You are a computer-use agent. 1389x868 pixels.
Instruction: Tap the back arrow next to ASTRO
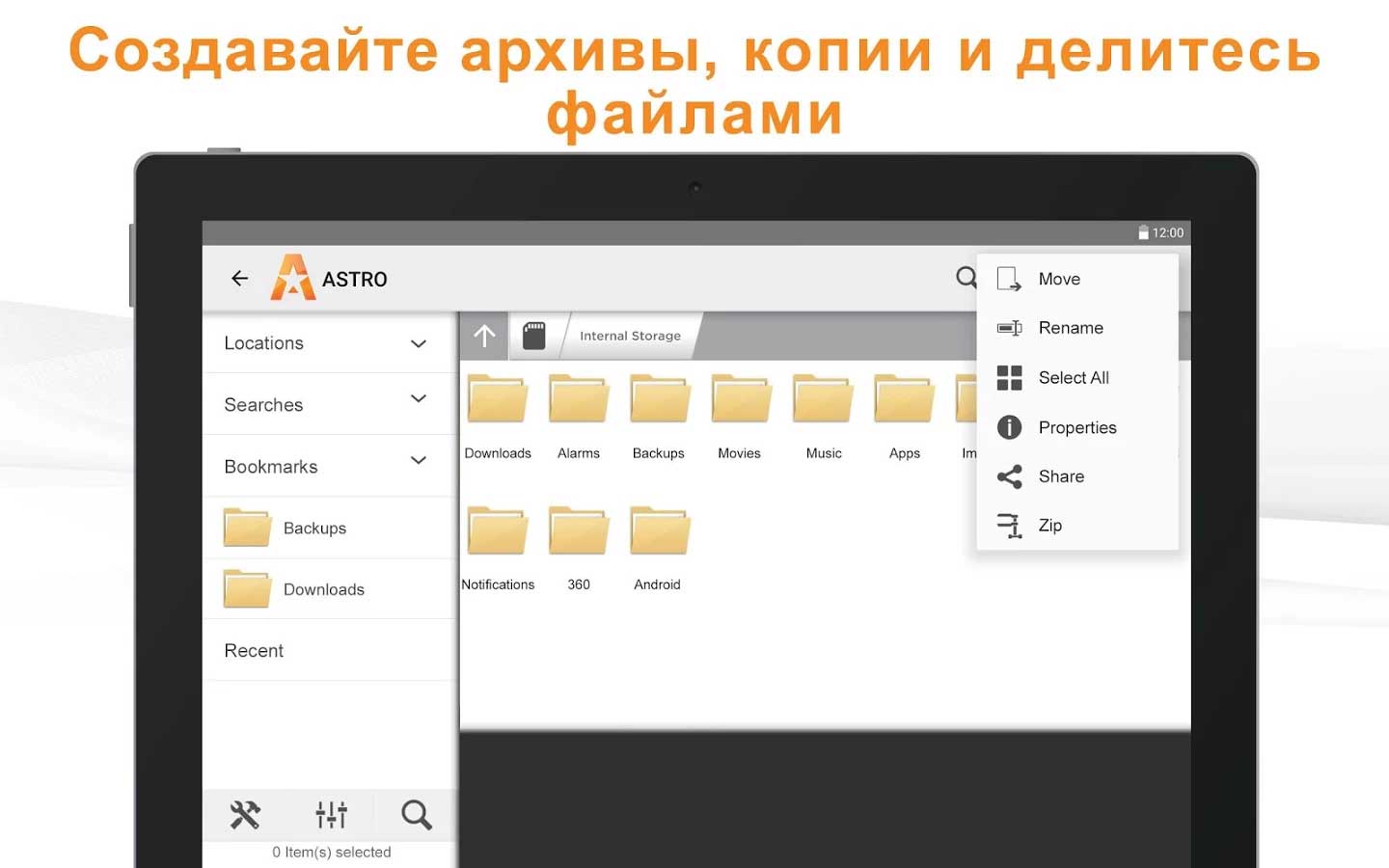click(x=239, y=279)
